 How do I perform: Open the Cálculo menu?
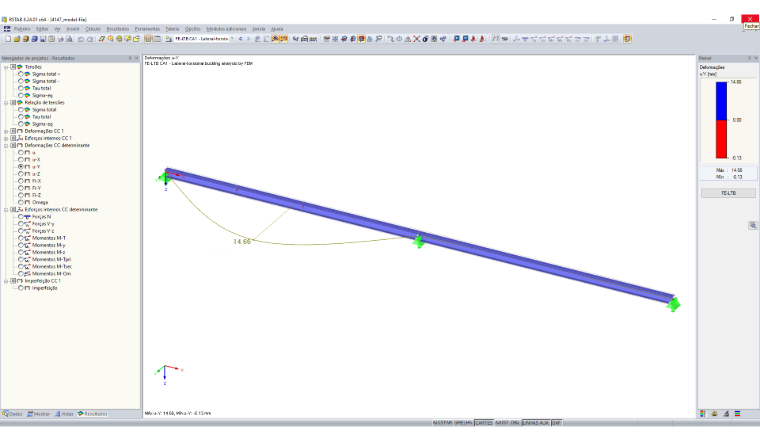[x=93, y=29]
